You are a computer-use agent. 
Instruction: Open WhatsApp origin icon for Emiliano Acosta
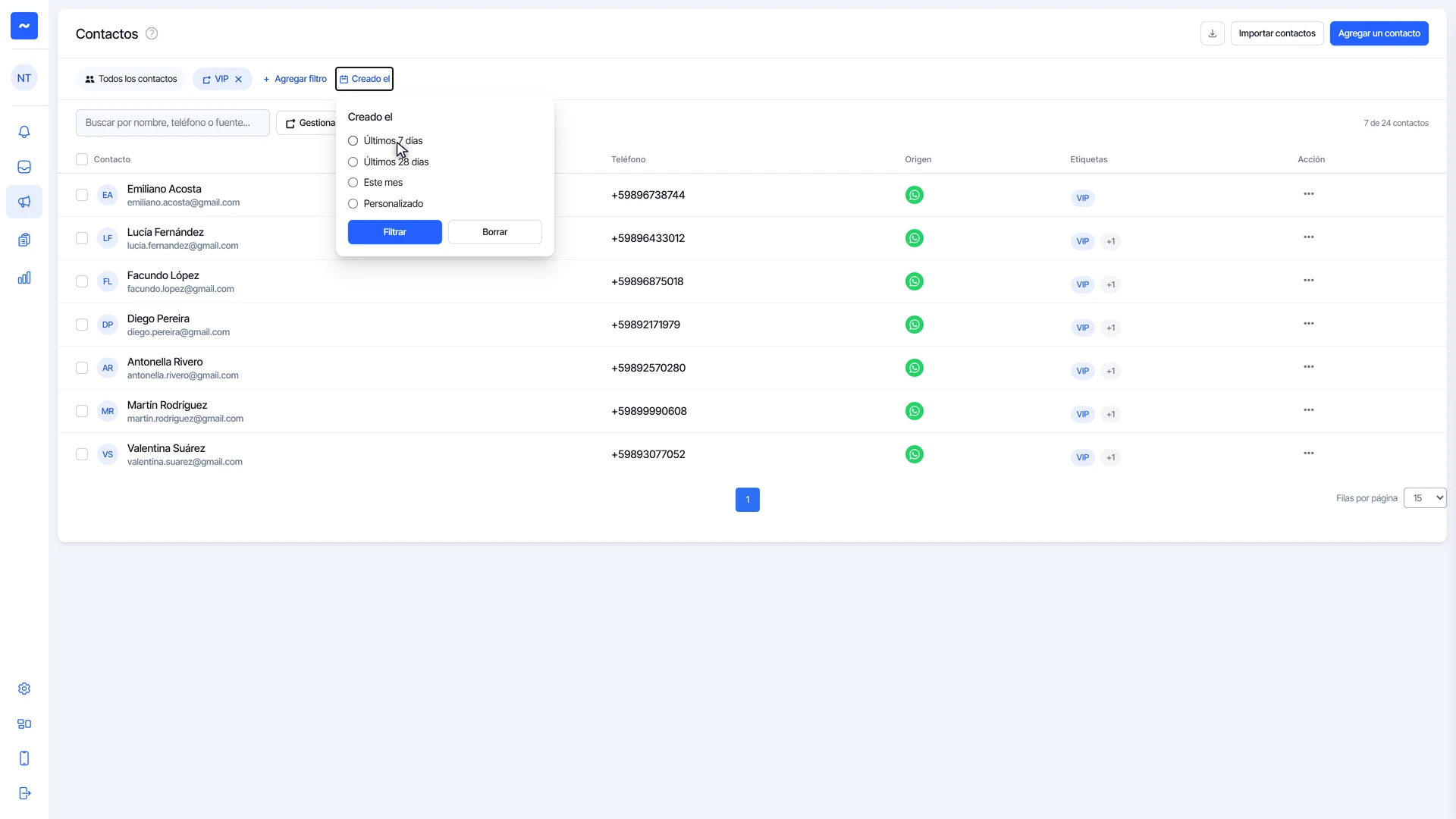click(x=915, y=195)
